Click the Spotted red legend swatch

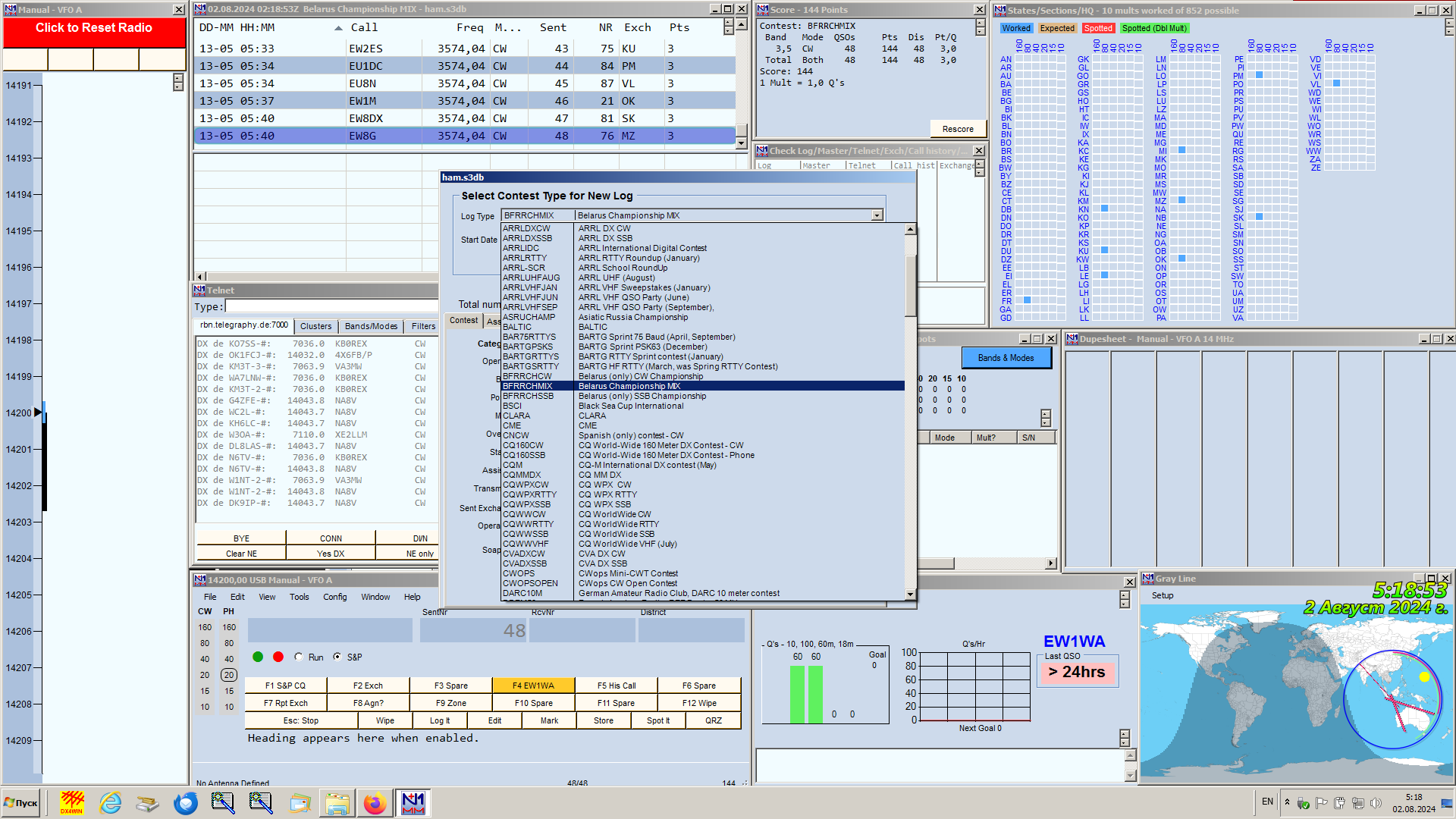click(x=1097, y=28)
